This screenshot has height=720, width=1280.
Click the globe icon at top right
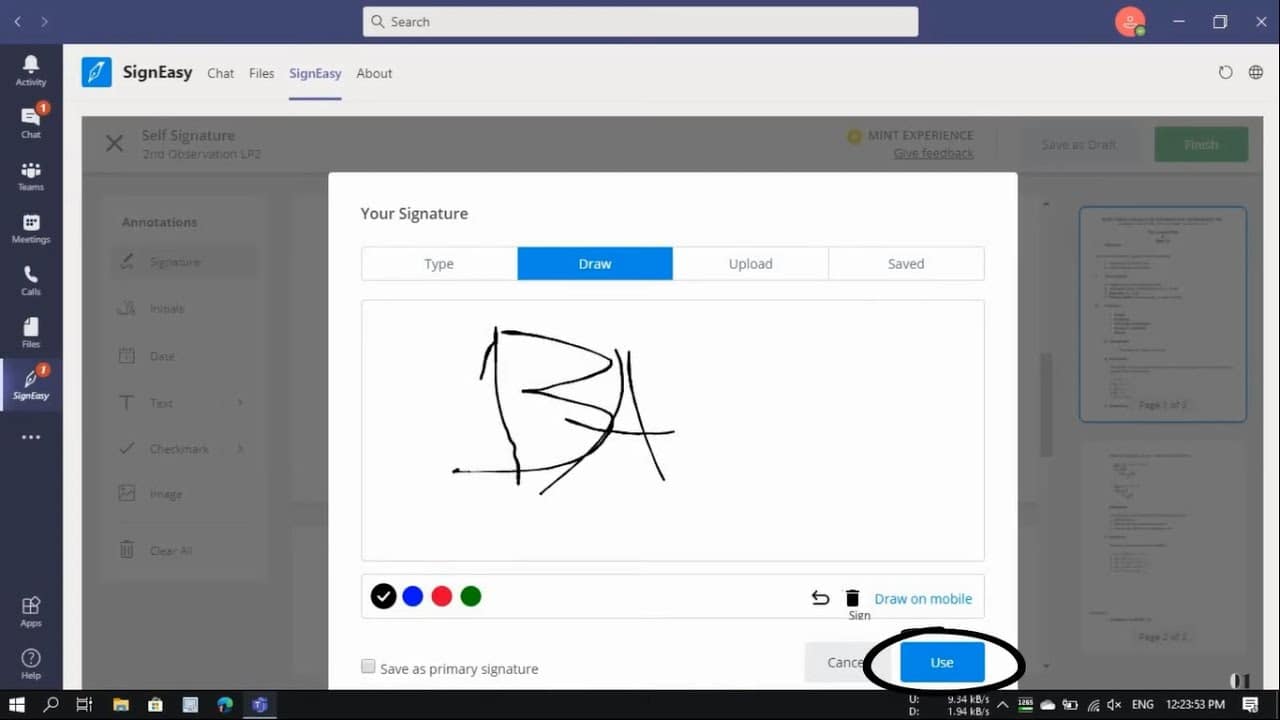[1255, 73]
